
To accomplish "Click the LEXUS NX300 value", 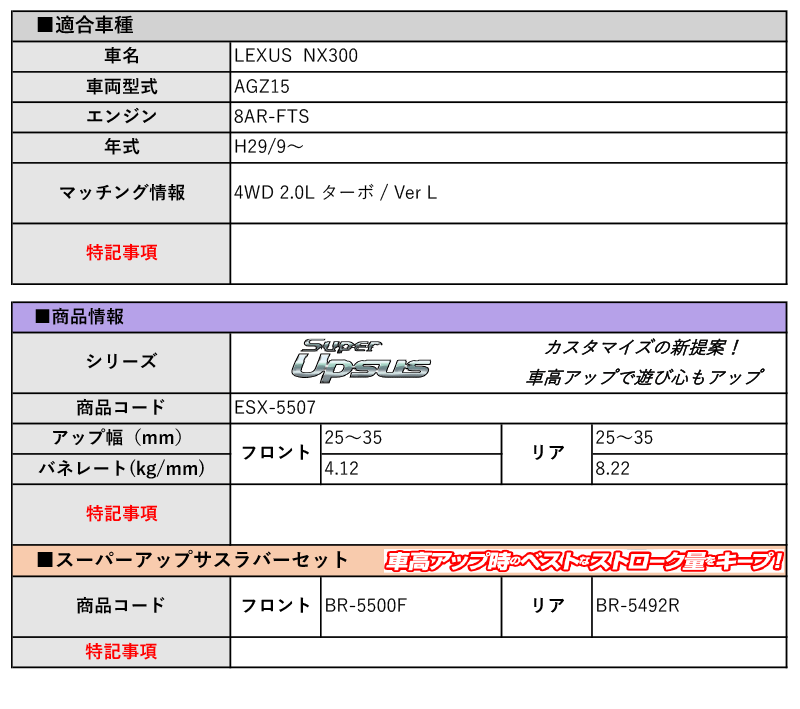I will 296,56.
